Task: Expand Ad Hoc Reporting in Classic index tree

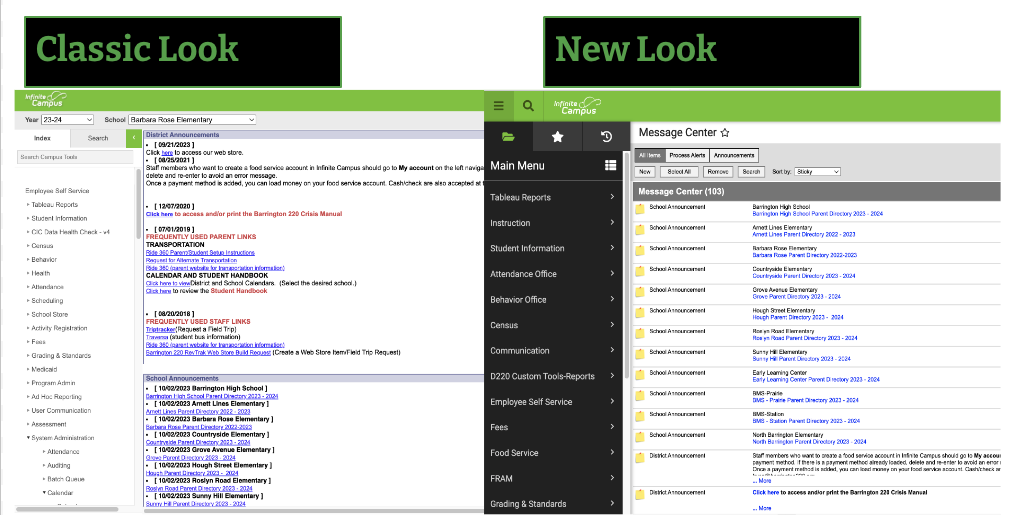Action: pyautogui.click(x=28, y=397)
